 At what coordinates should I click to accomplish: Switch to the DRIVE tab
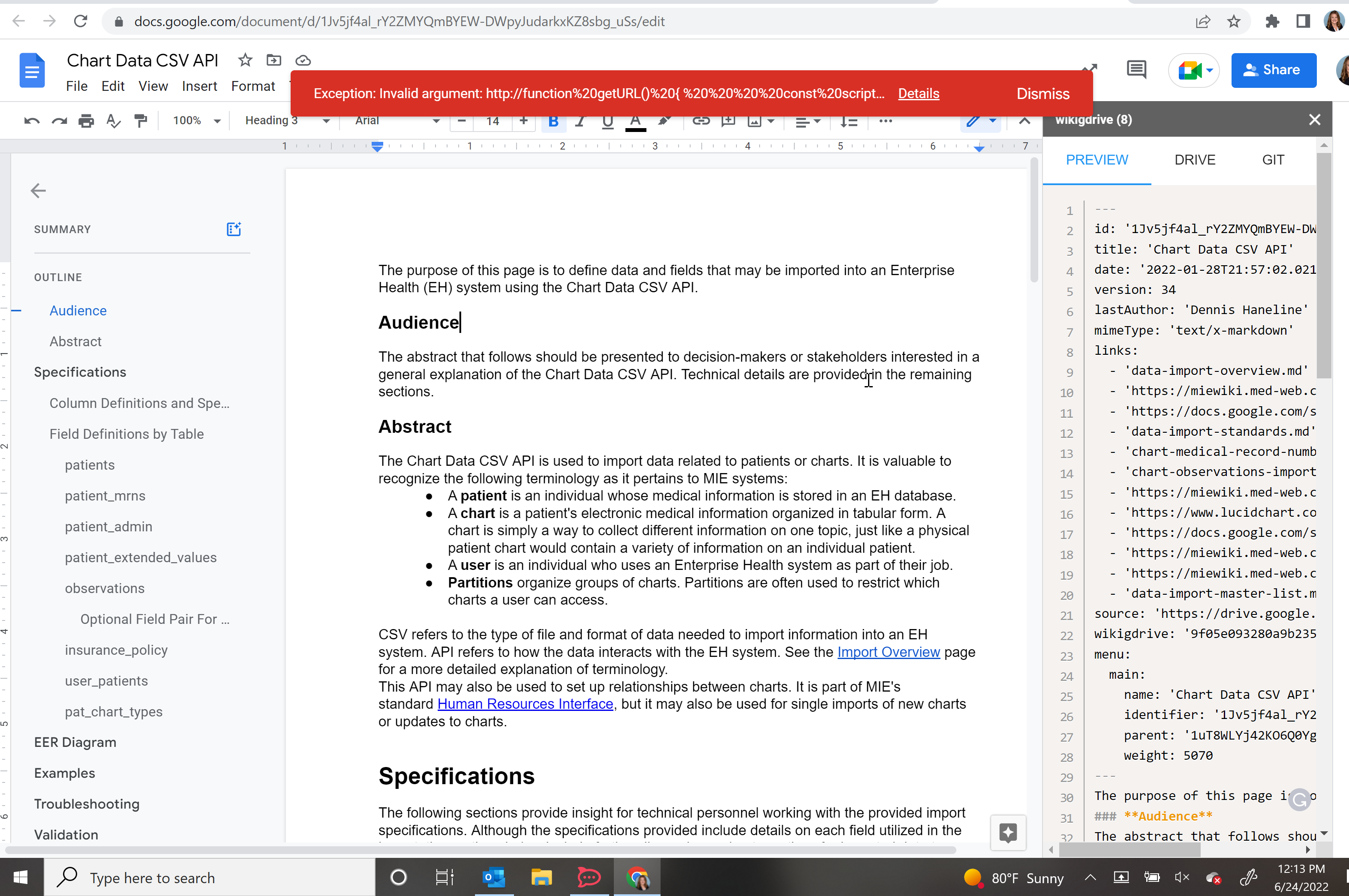click(1195, 159)
